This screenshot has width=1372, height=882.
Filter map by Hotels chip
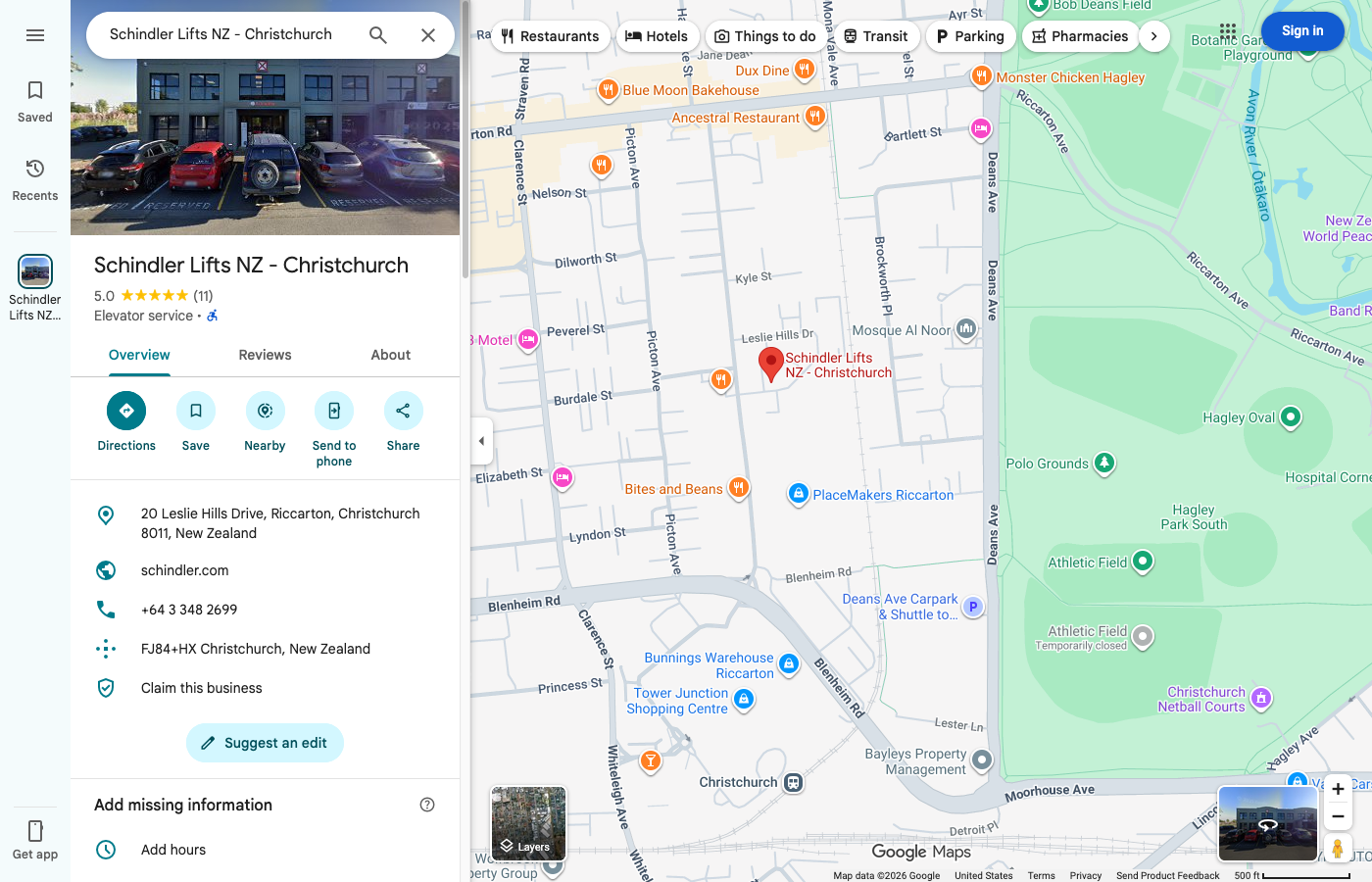[657, 36]
